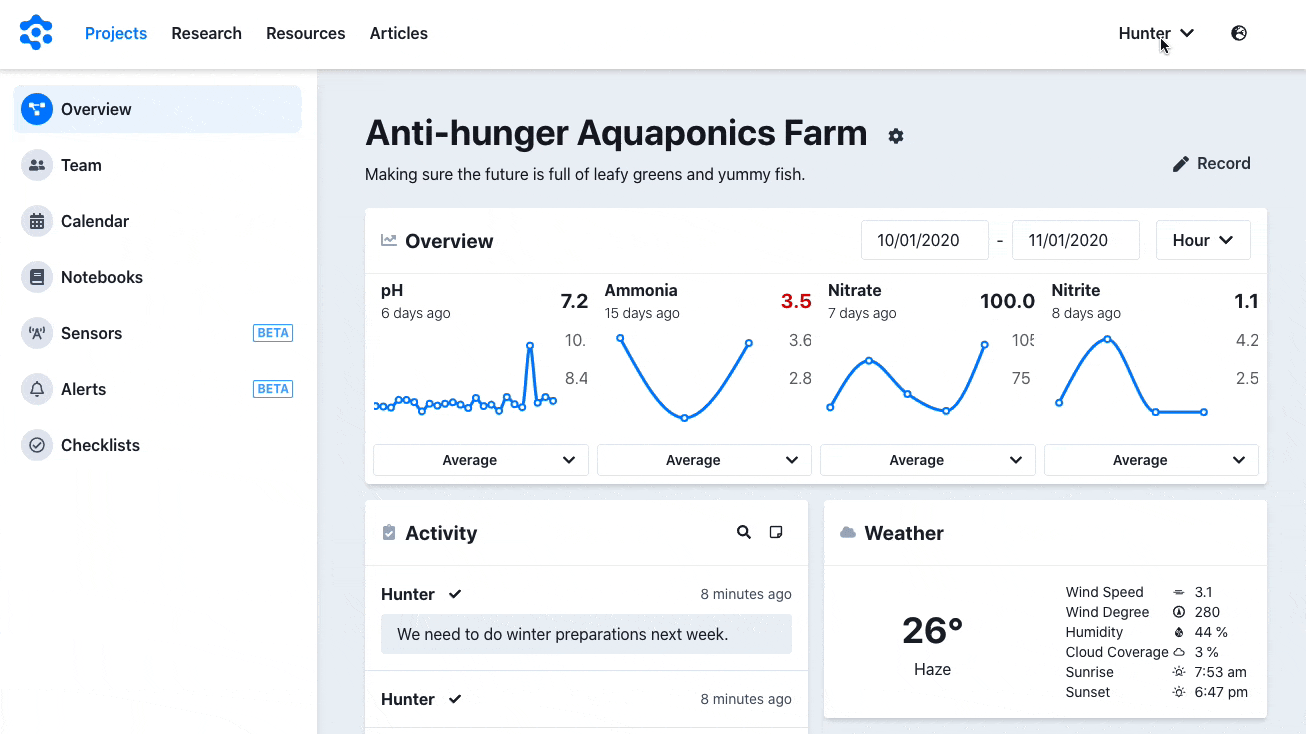Click the end date field 11/01/2020
1306x734 pixels.
(x=1075, y=240)
